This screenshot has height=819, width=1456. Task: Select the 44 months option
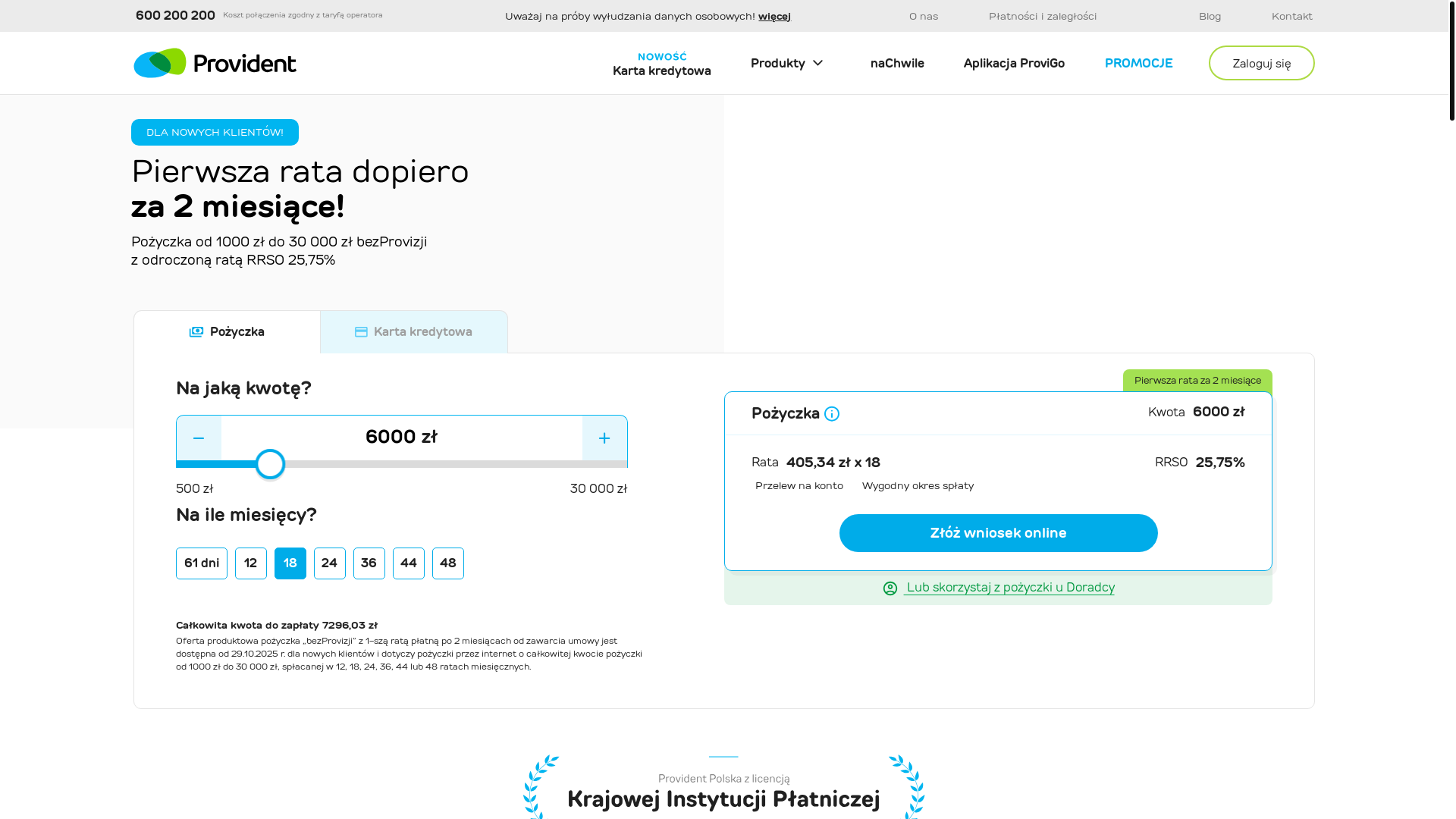point(409,563)
